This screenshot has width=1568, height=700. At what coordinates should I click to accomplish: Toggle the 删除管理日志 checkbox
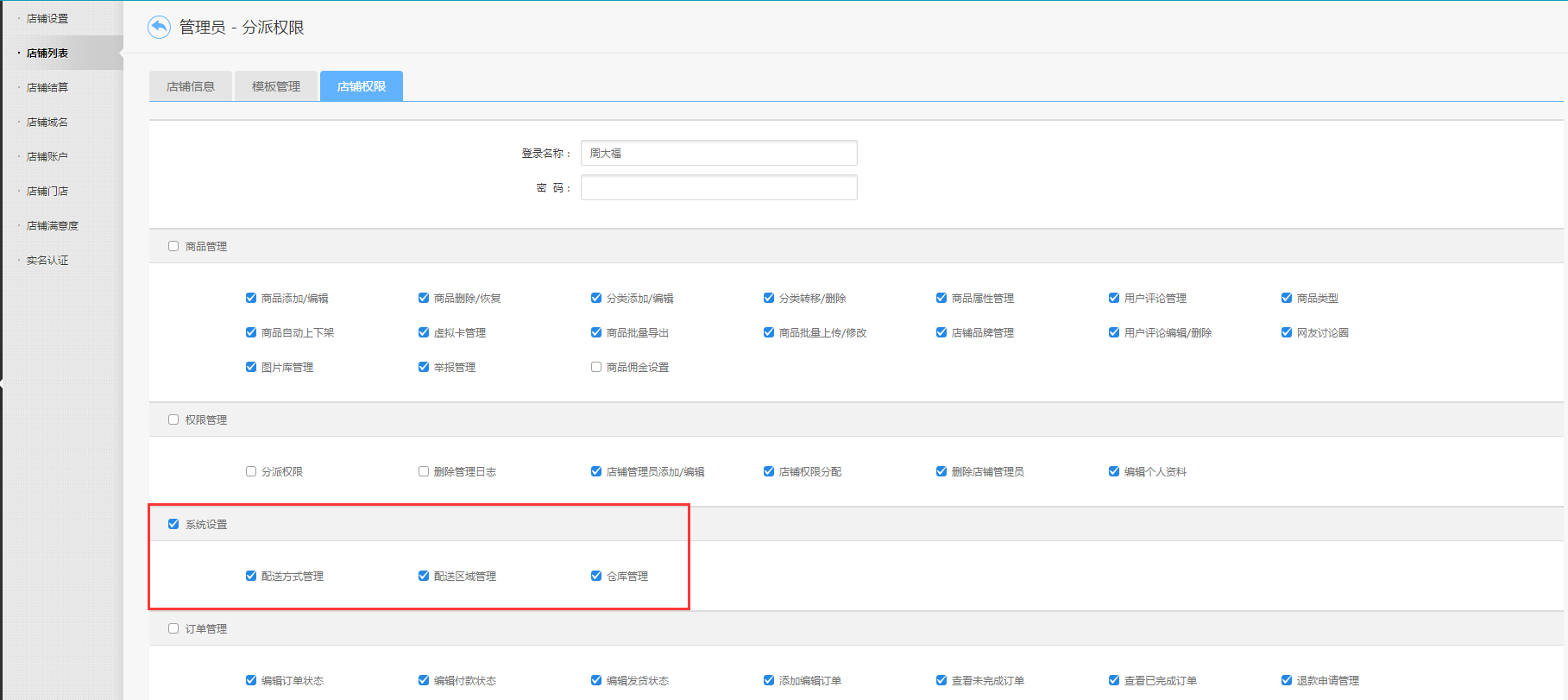click(x=424, y=471)
